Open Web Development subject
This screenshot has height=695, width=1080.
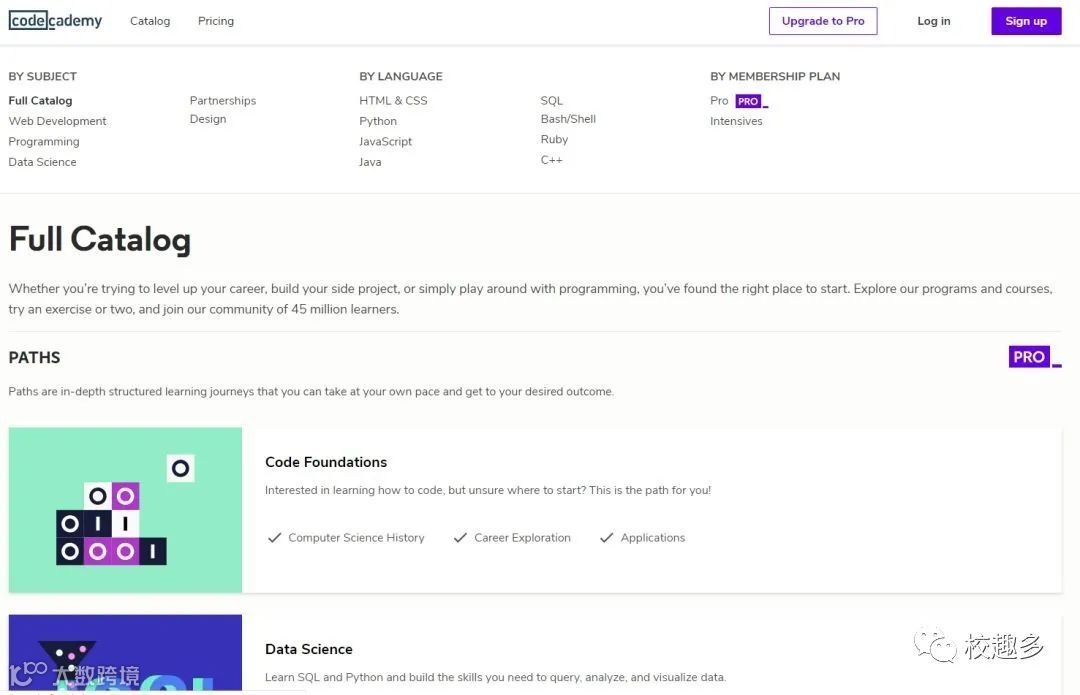click(57, 121)
